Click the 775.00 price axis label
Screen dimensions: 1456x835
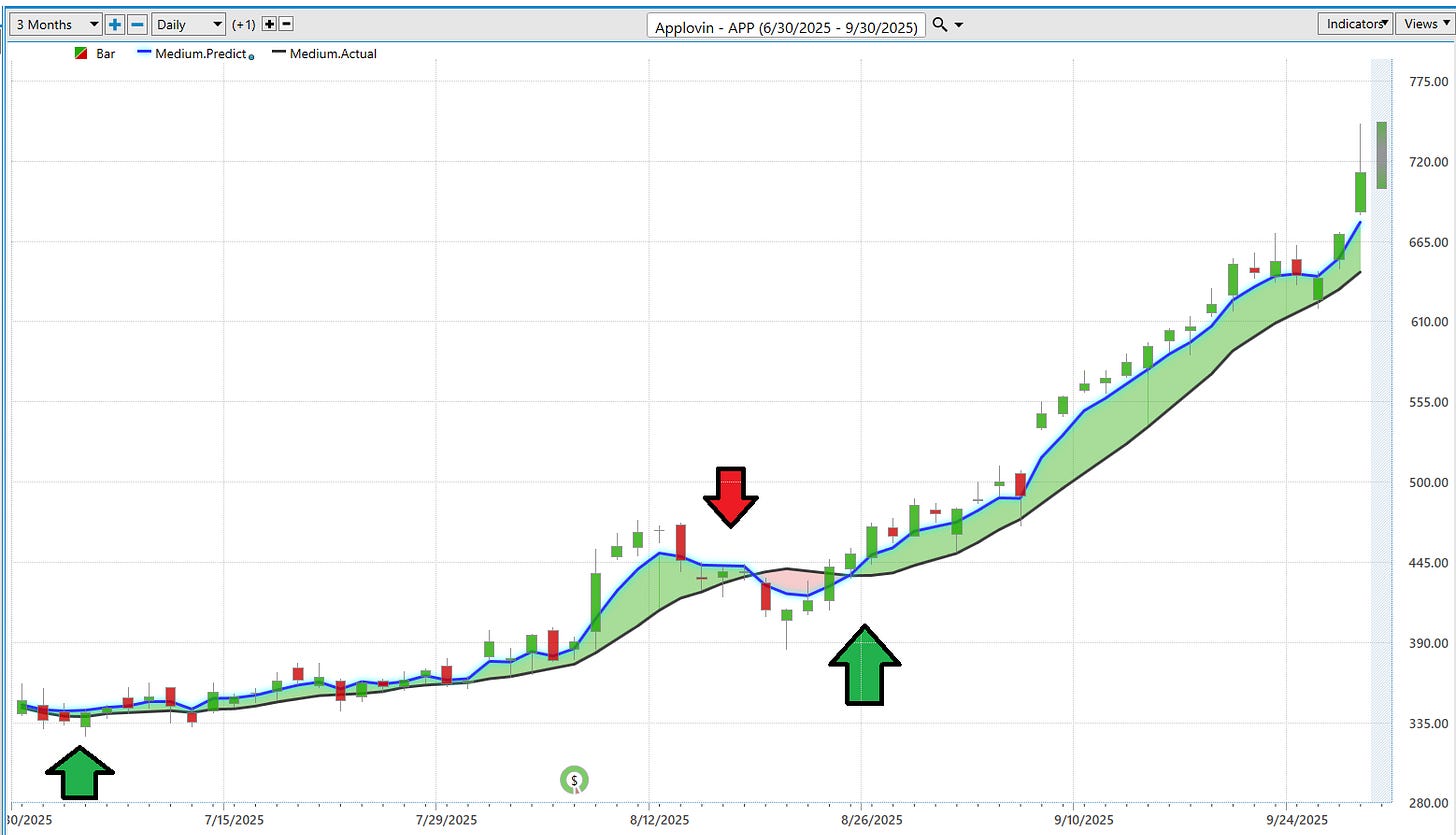click(x=1427, y=82)
